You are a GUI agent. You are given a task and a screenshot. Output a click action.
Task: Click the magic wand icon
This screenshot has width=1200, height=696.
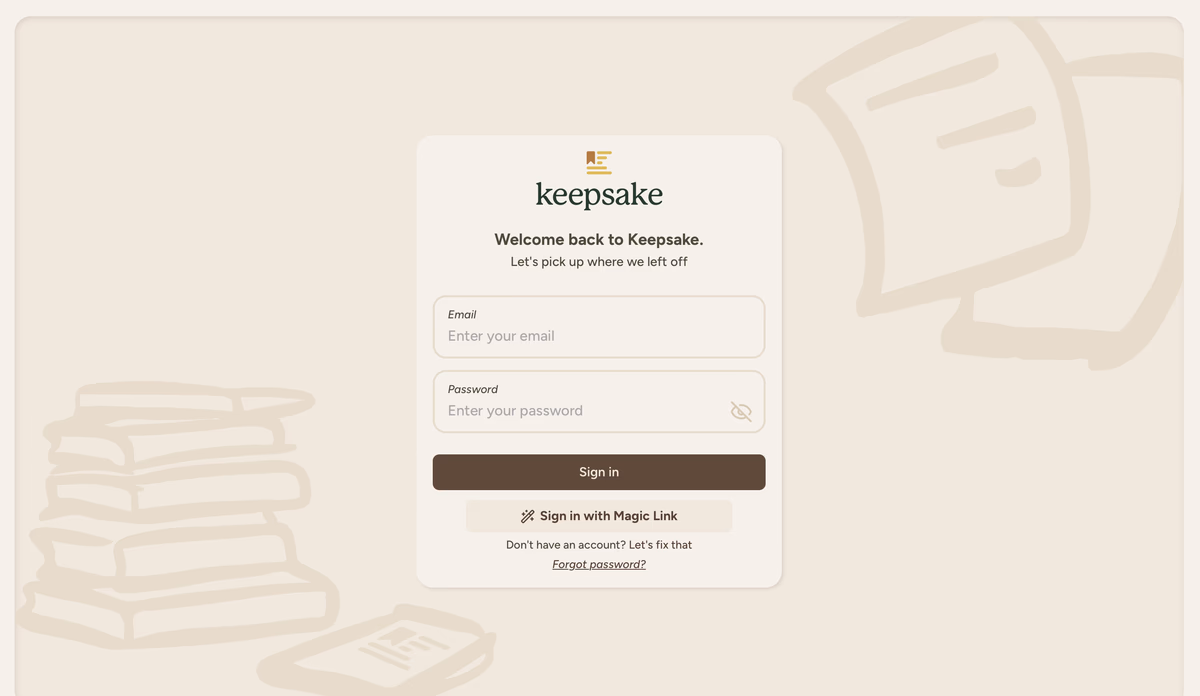point(528,516)
